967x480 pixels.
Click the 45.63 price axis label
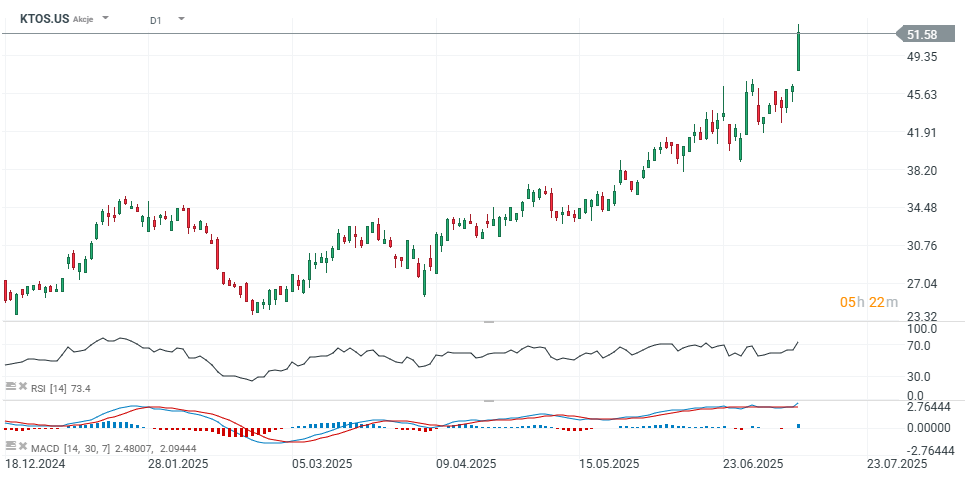pos(922,95)
